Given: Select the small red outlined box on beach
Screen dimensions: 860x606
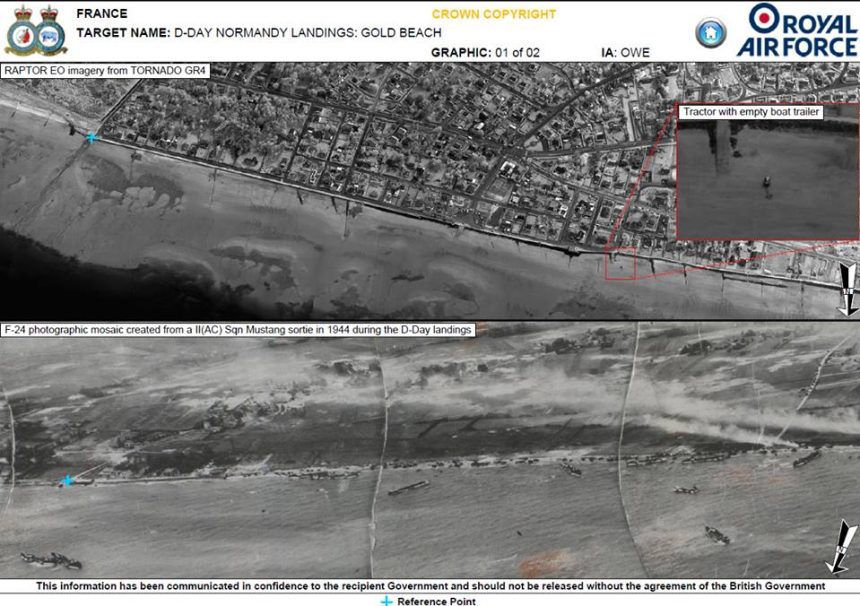Looking at the screenshot, I should 620,265.
